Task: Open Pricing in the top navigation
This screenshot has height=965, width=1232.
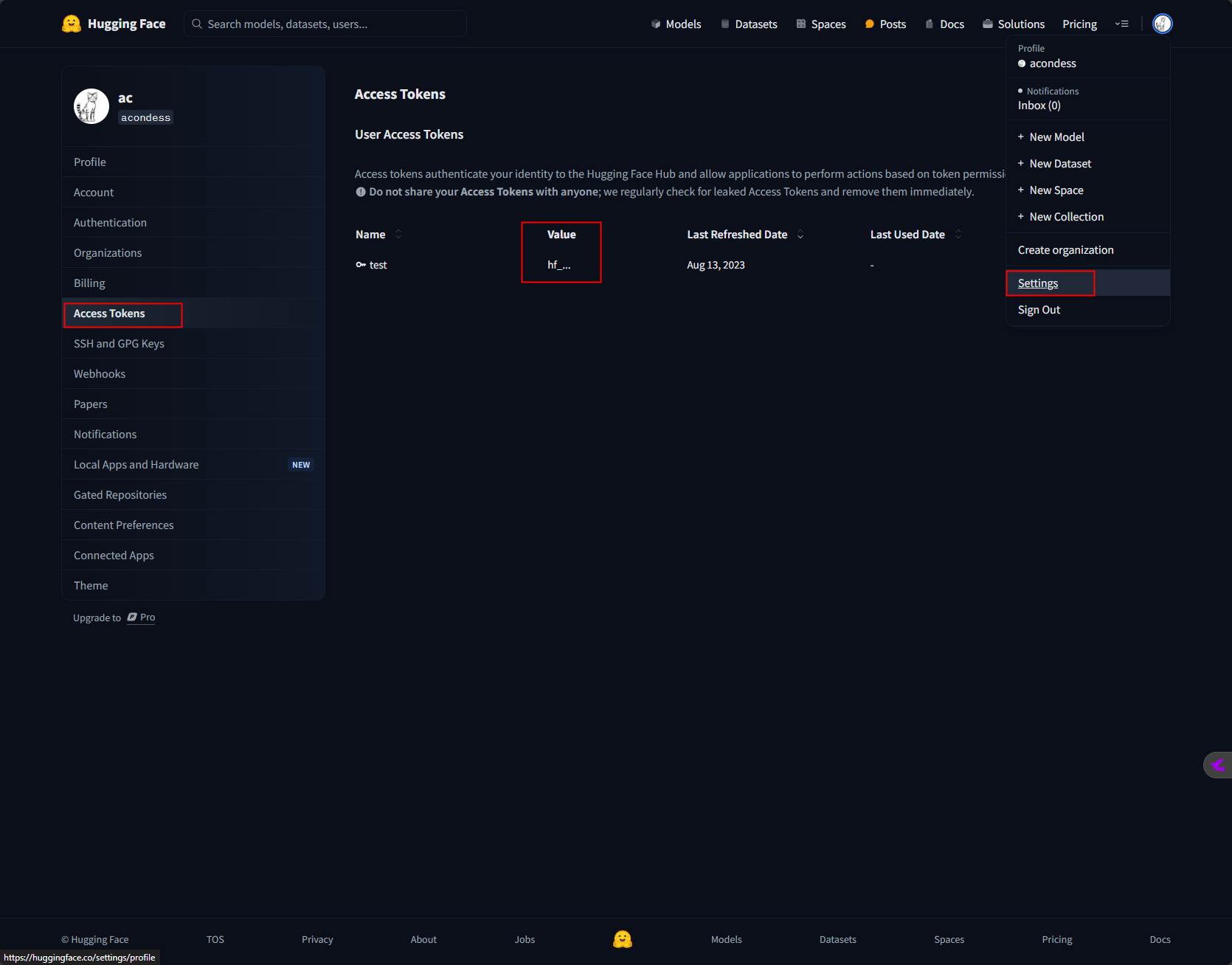Action: pos(1079,24)
